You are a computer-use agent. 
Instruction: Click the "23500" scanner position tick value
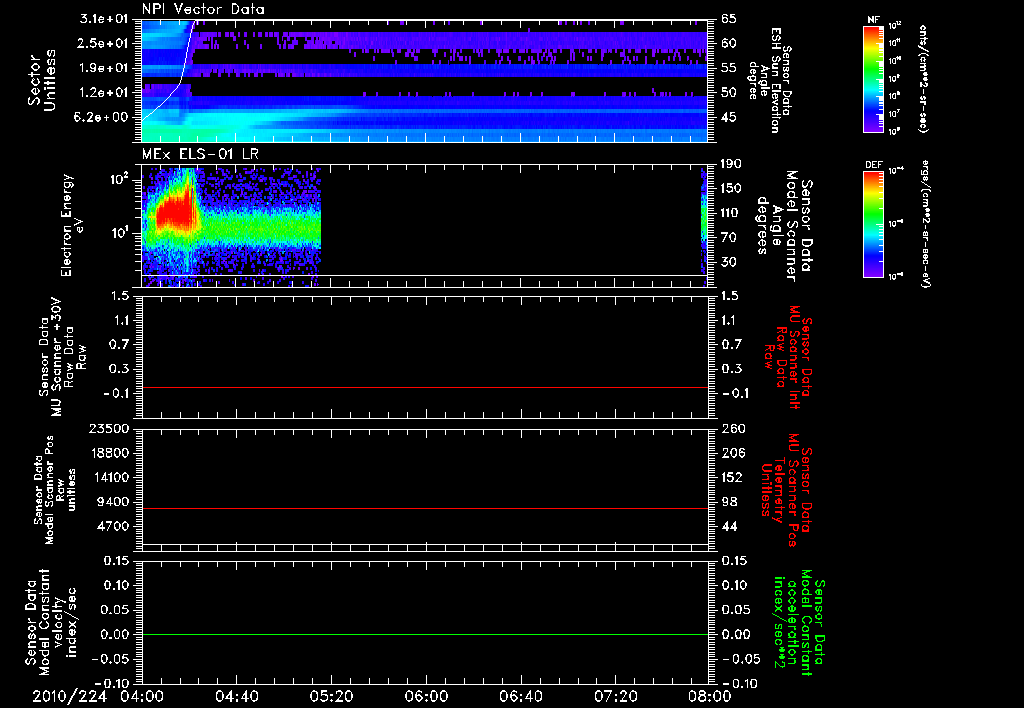110,429
